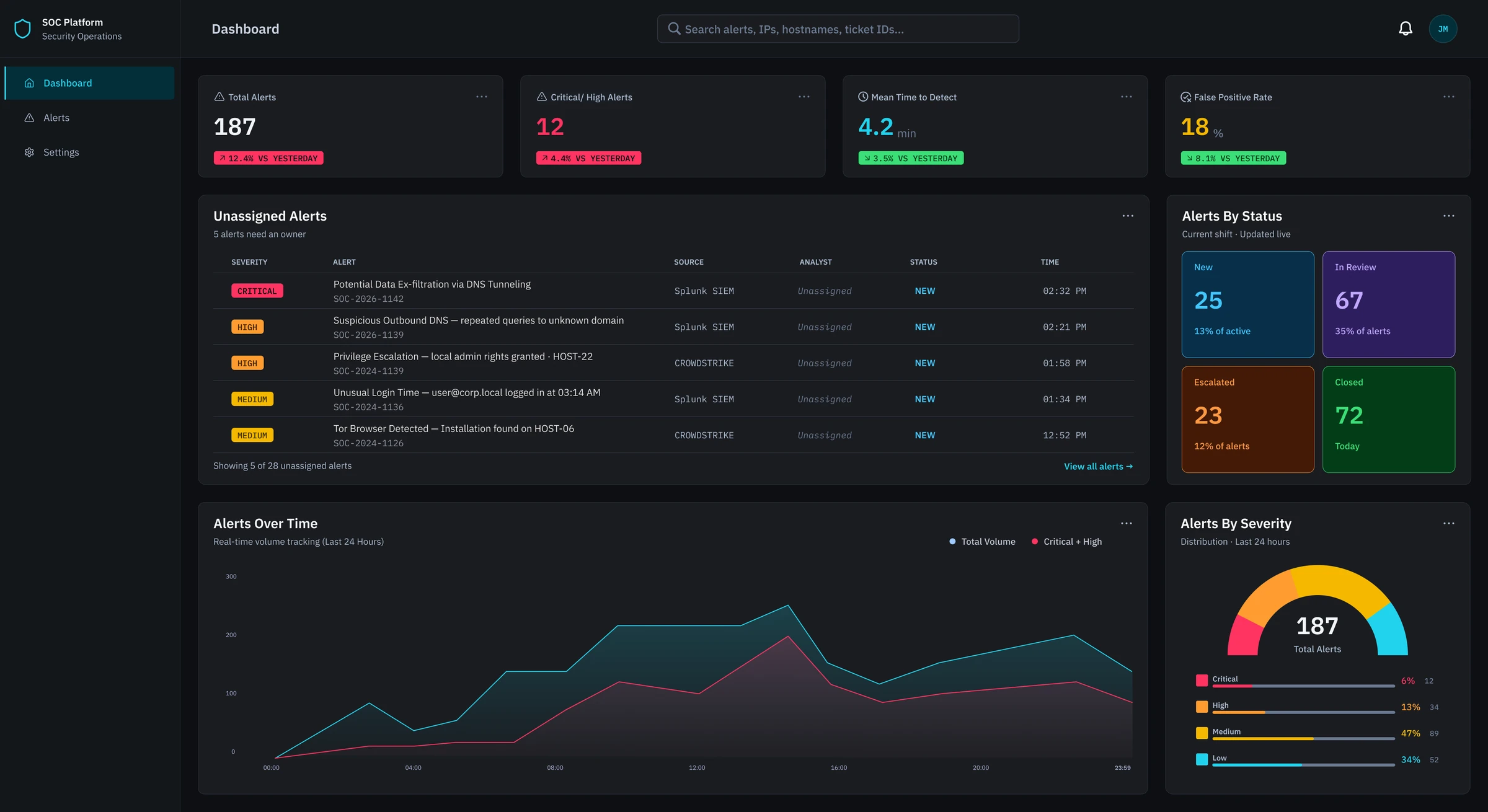Image resolution: width=1488 pixels, height=812 pixels.
Task: Open the In Review status card
Action: (1388, 304)
